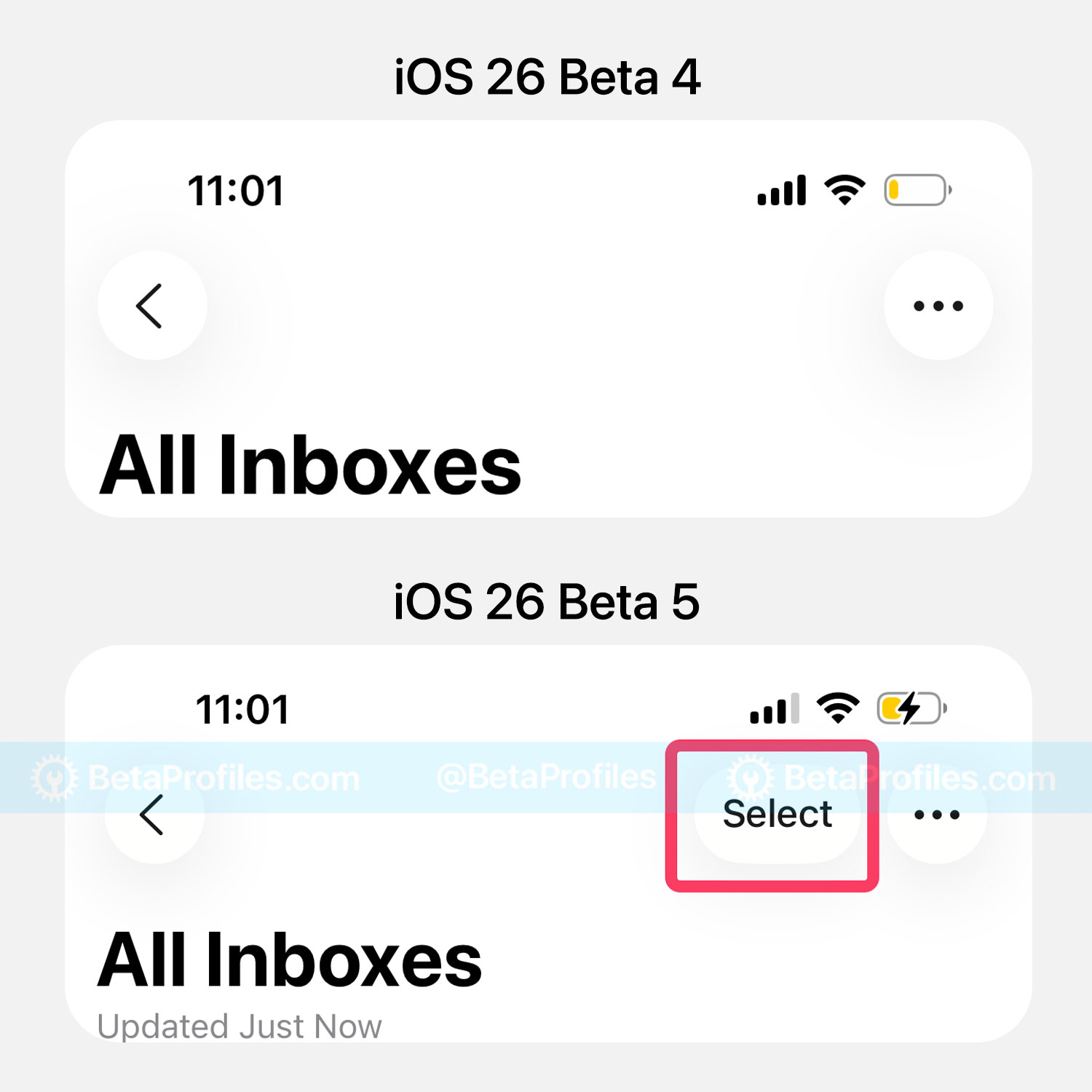Tap the cellular signal bars in Beta 4

[x=782, y=191]
